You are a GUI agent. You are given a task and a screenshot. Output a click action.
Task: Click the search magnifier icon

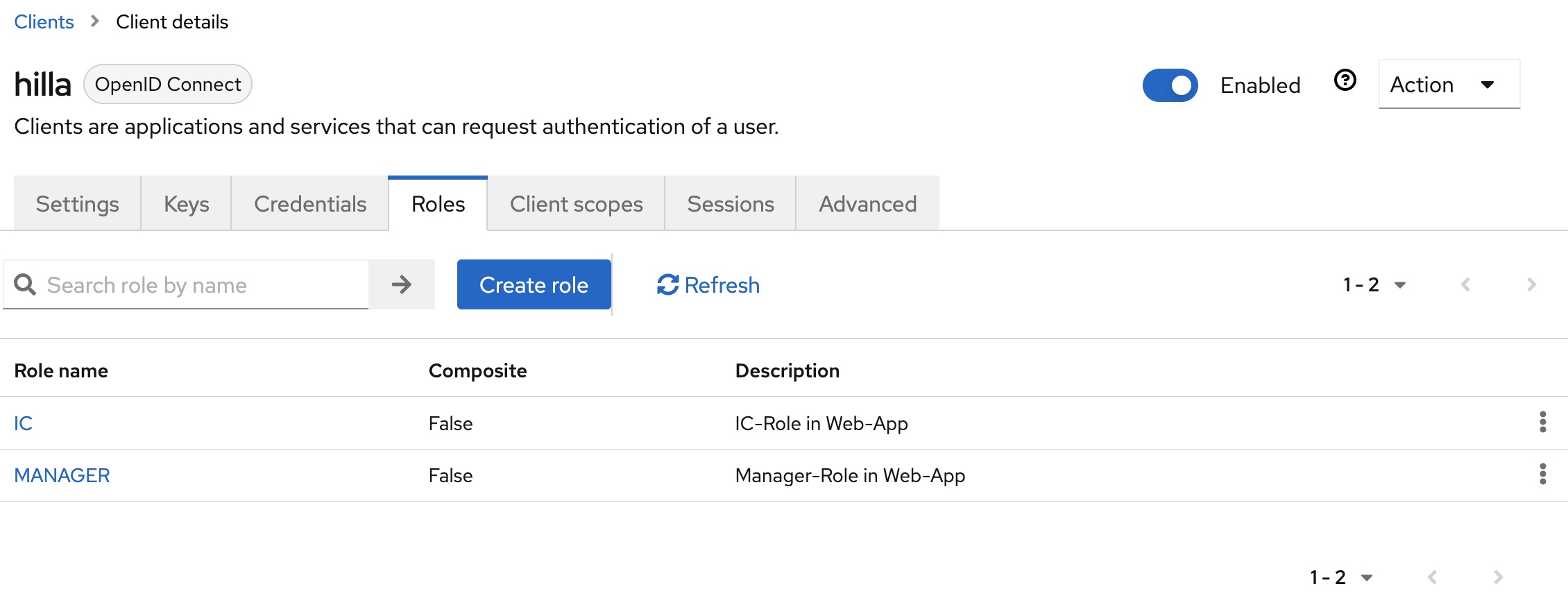tap(25, 284)
